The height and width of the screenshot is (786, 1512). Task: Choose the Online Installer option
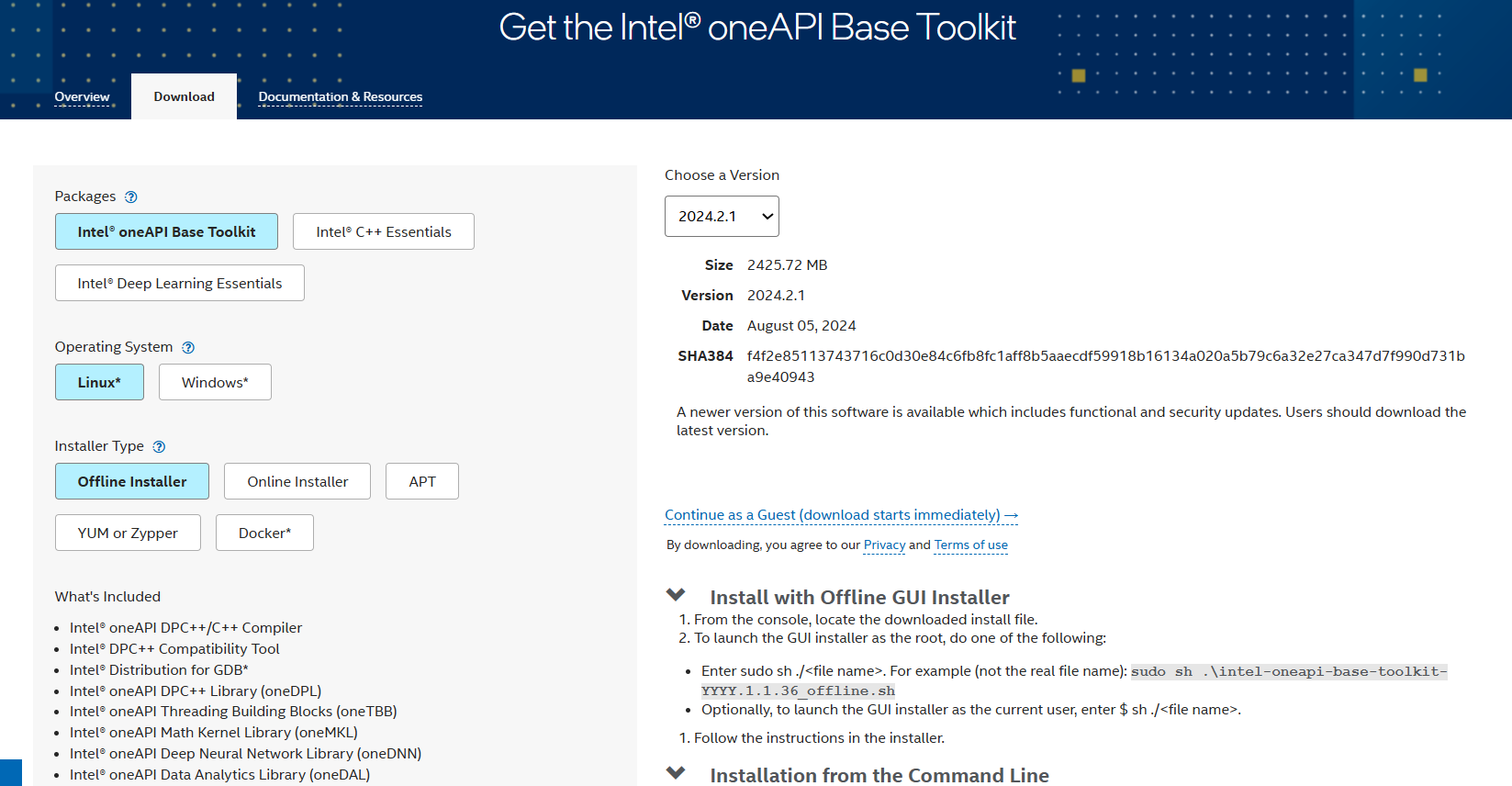coord(297,481)
